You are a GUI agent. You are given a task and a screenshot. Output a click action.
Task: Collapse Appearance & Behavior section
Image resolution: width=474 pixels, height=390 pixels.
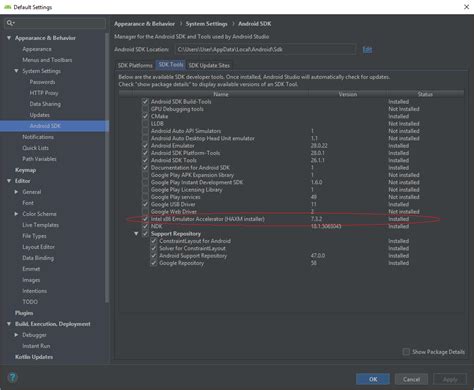[9, 38]
